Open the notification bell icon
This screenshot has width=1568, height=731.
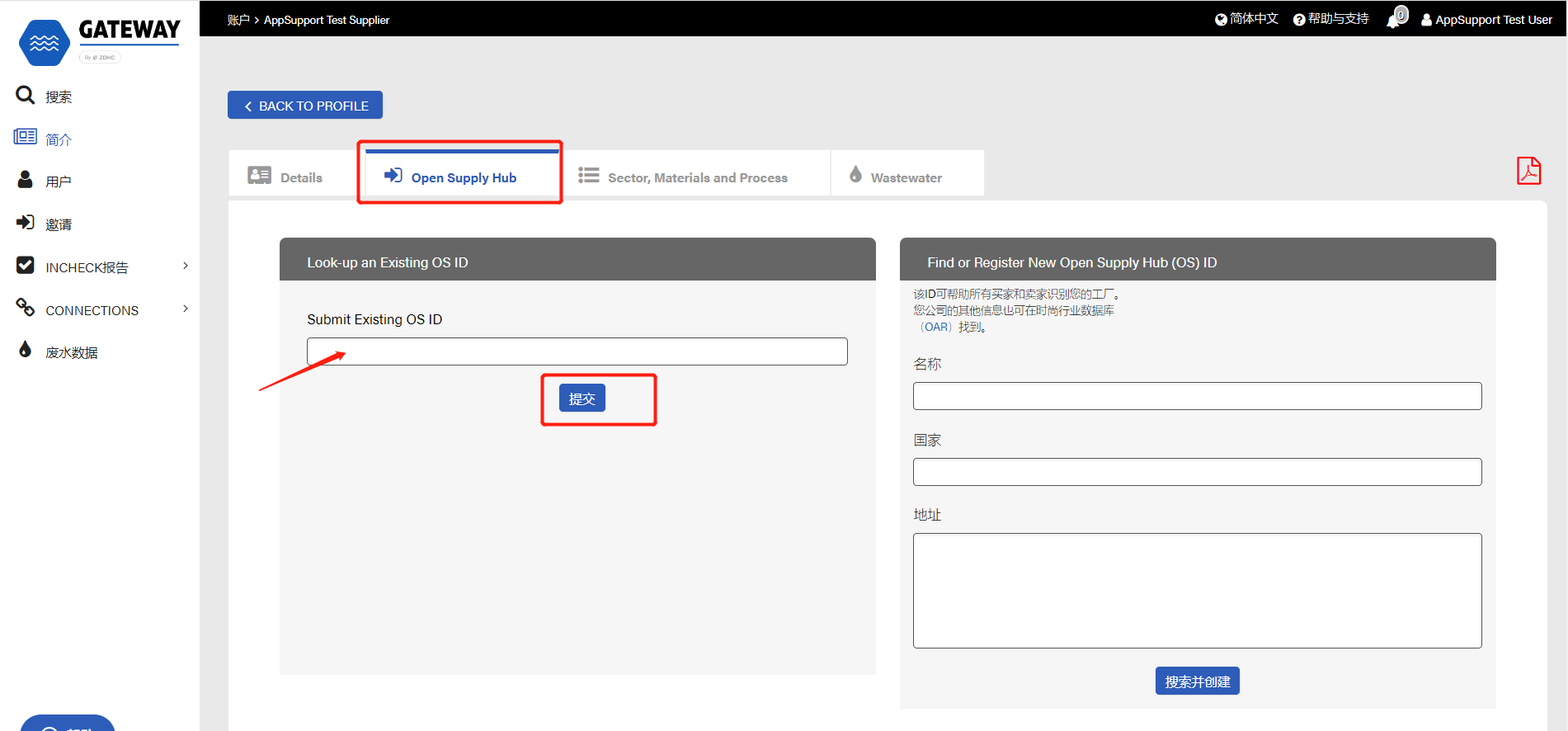tap(1396, 19)
